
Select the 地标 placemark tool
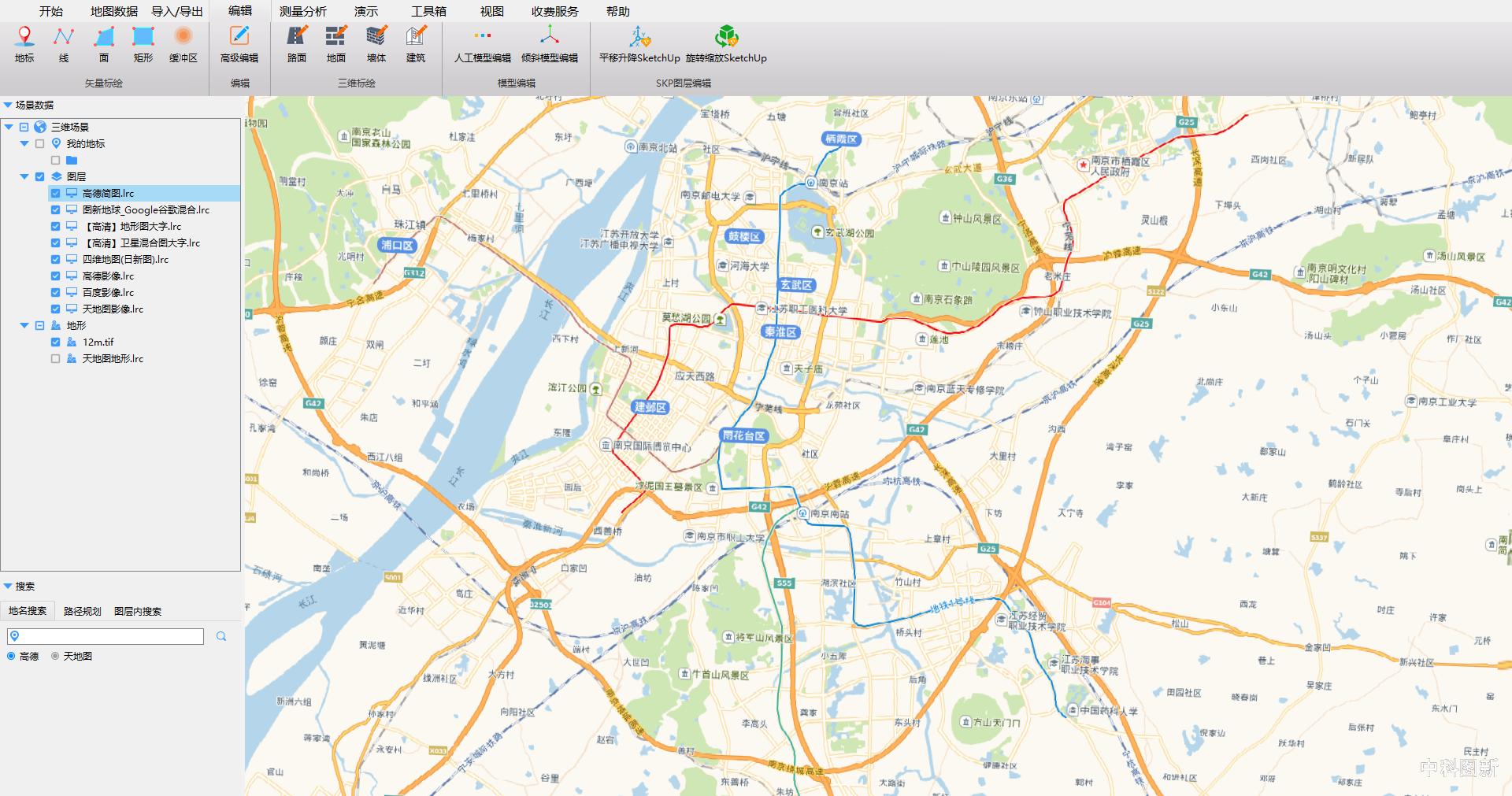pos(24,44)
